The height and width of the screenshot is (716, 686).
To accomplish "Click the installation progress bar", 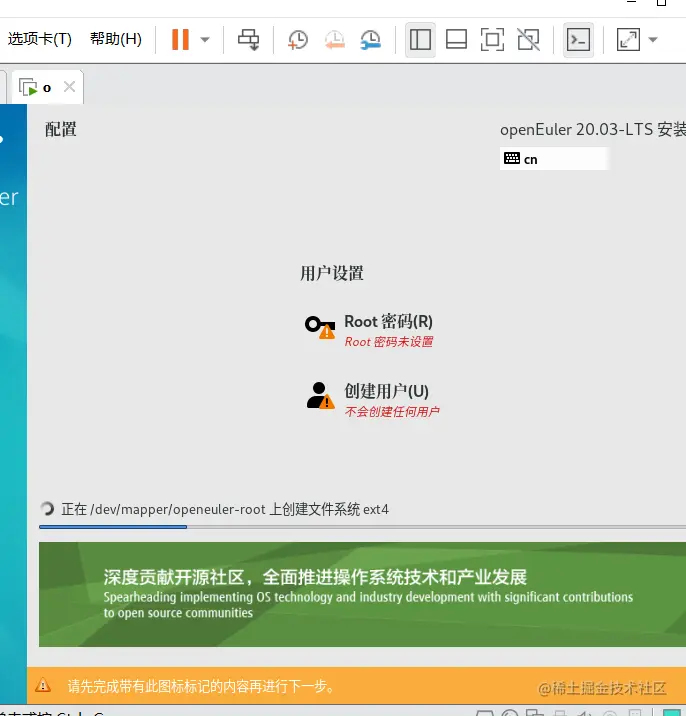I will (x=362, y=527).
